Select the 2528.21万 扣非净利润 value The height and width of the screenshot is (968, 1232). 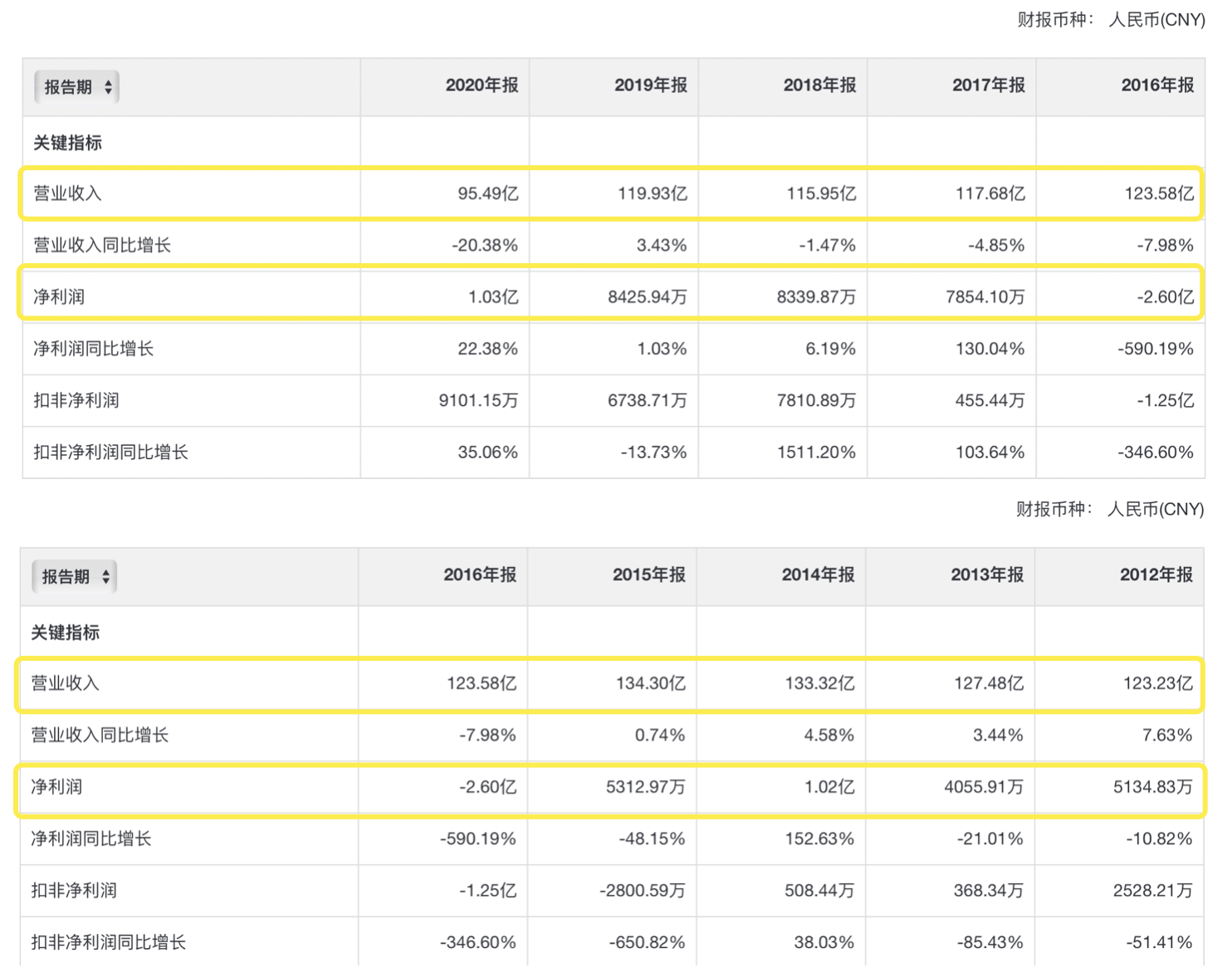(x=1152, y=891)
